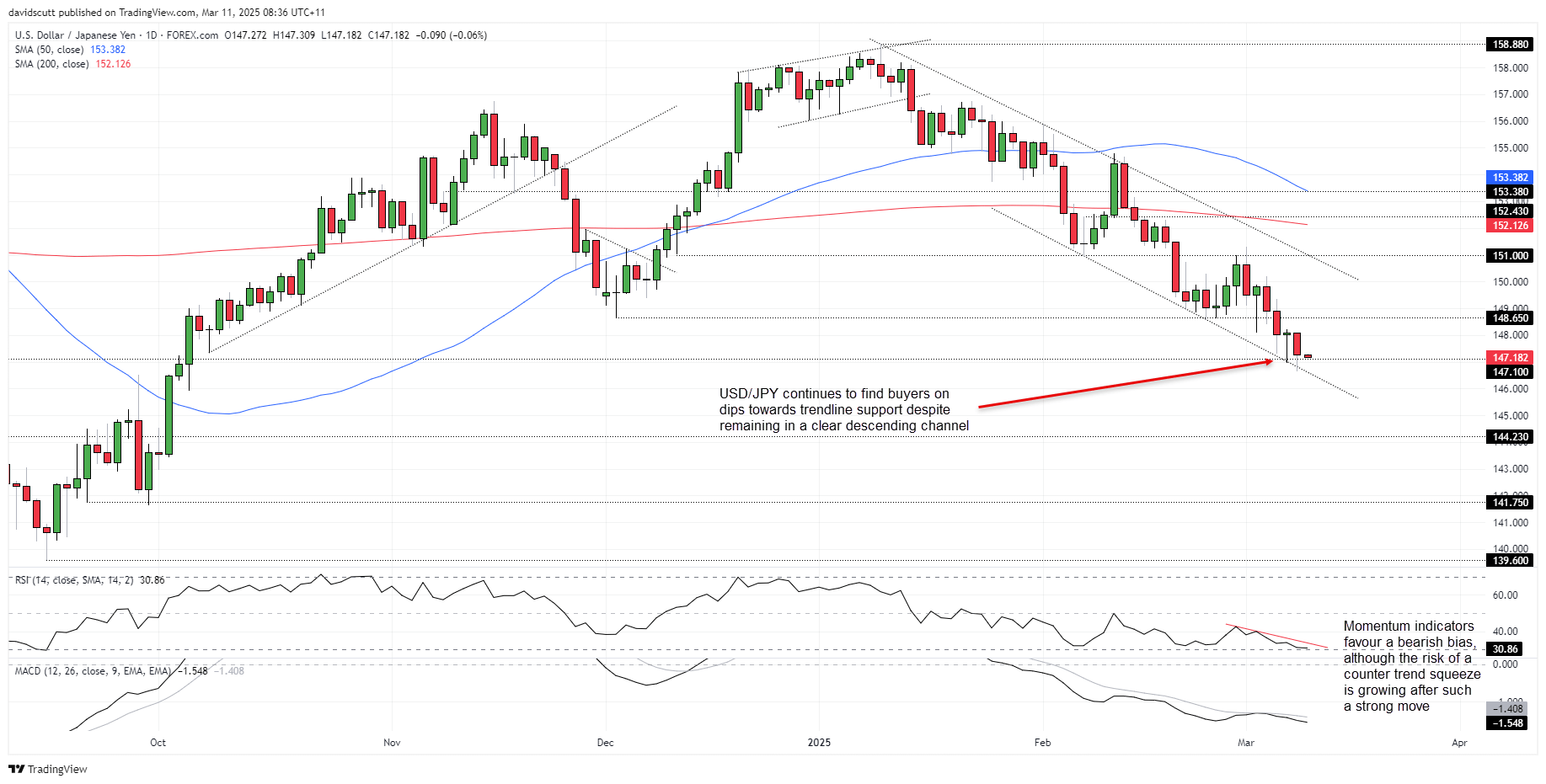This screenshot has width=1546, height=784.
Task: Click the RSI (14, close, SMA, 14, 2) legend
Action: 74,580
